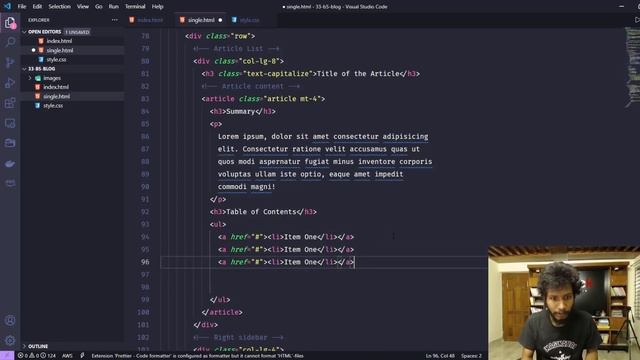Click the '1 UNSAVED' badge
This screenshot has width=640, height=360.
pyautogui.click(x=78, y=32)
